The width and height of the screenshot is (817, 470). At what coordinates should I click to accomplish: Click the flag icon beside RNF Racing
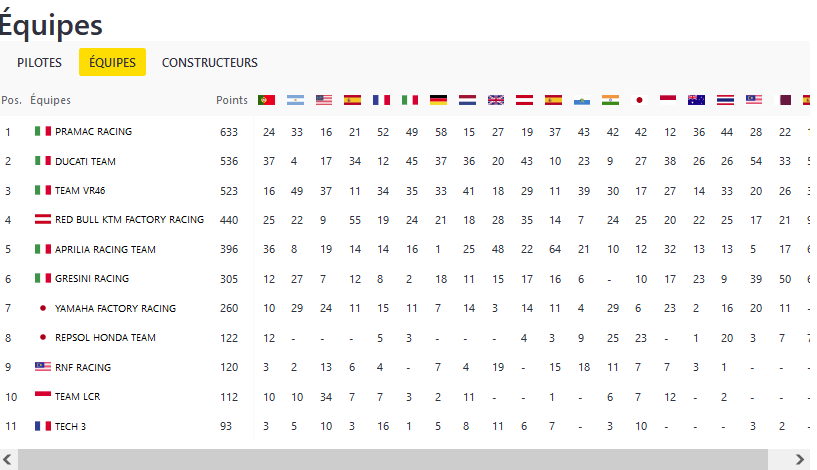[43, 367]
